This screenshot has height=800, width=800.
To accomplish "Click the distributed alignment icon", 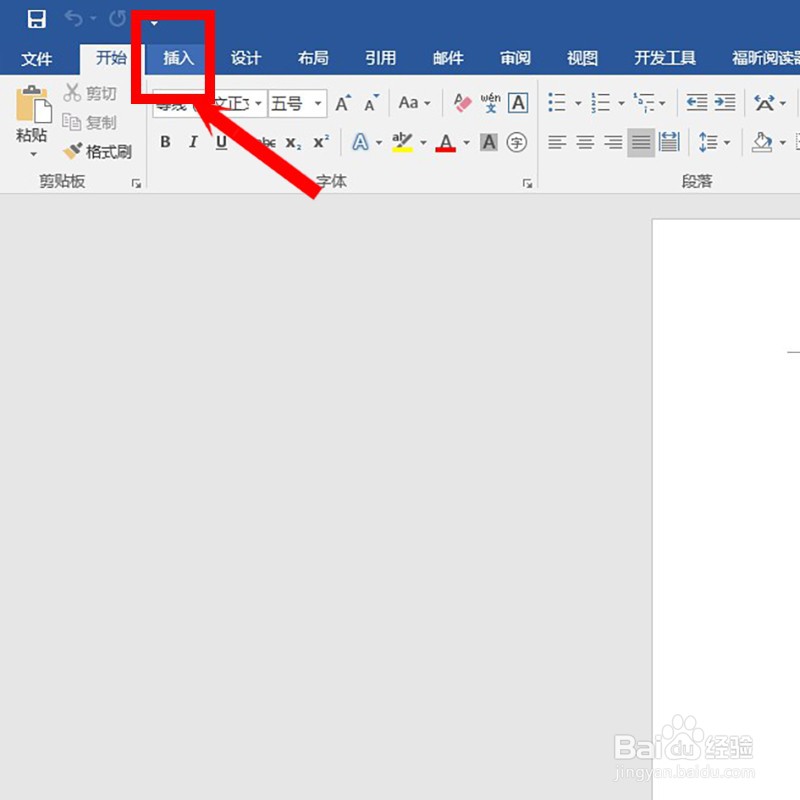I will pos(669,142).
